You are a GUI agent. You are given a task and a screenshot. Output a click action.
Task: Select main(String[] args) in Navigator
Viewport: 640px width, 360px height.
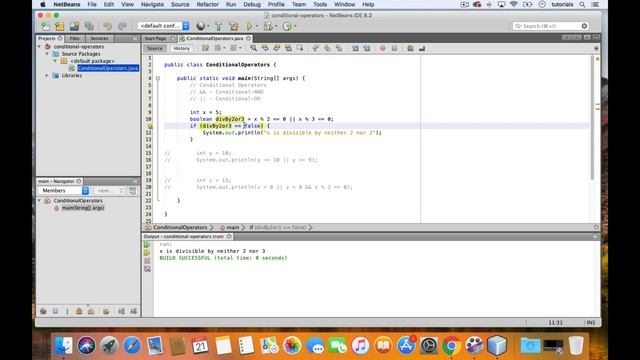pyautogui.click(x=83, y=208)
